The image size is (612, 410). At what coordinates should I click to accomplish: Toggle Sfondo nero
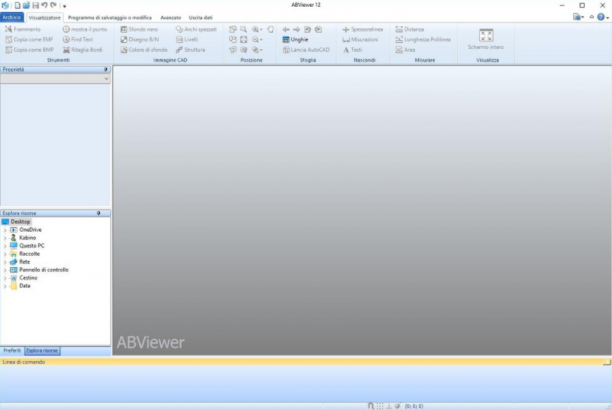[139, 29]
